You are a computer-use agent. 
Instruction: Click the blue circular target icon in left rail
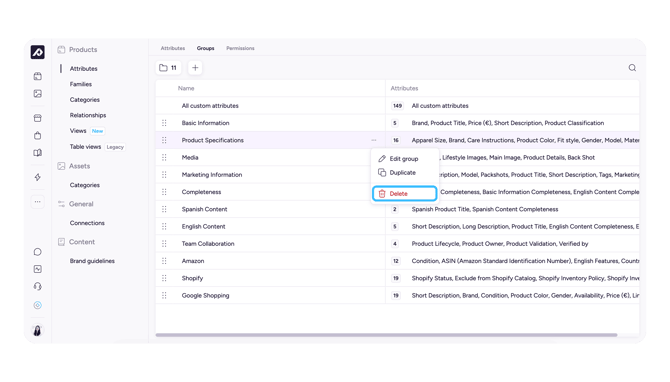coord(38,305)
